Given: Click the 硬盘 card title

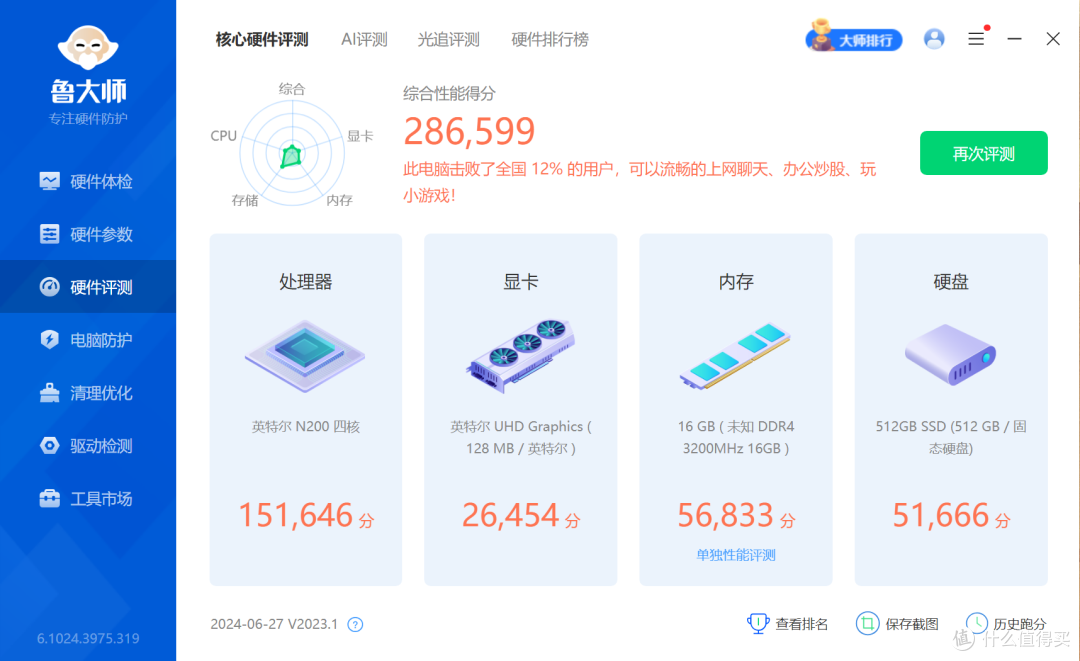Looking at the screenshot, I should pos(951,282).
